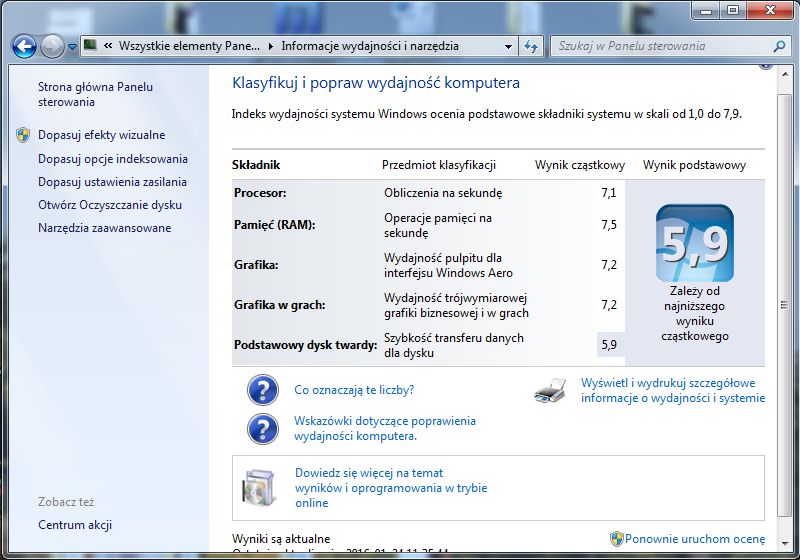Click 'Pamięć (RAM):' row label
Screen dimensions: 800x560
pyautogui.click(x=274, y=225)
